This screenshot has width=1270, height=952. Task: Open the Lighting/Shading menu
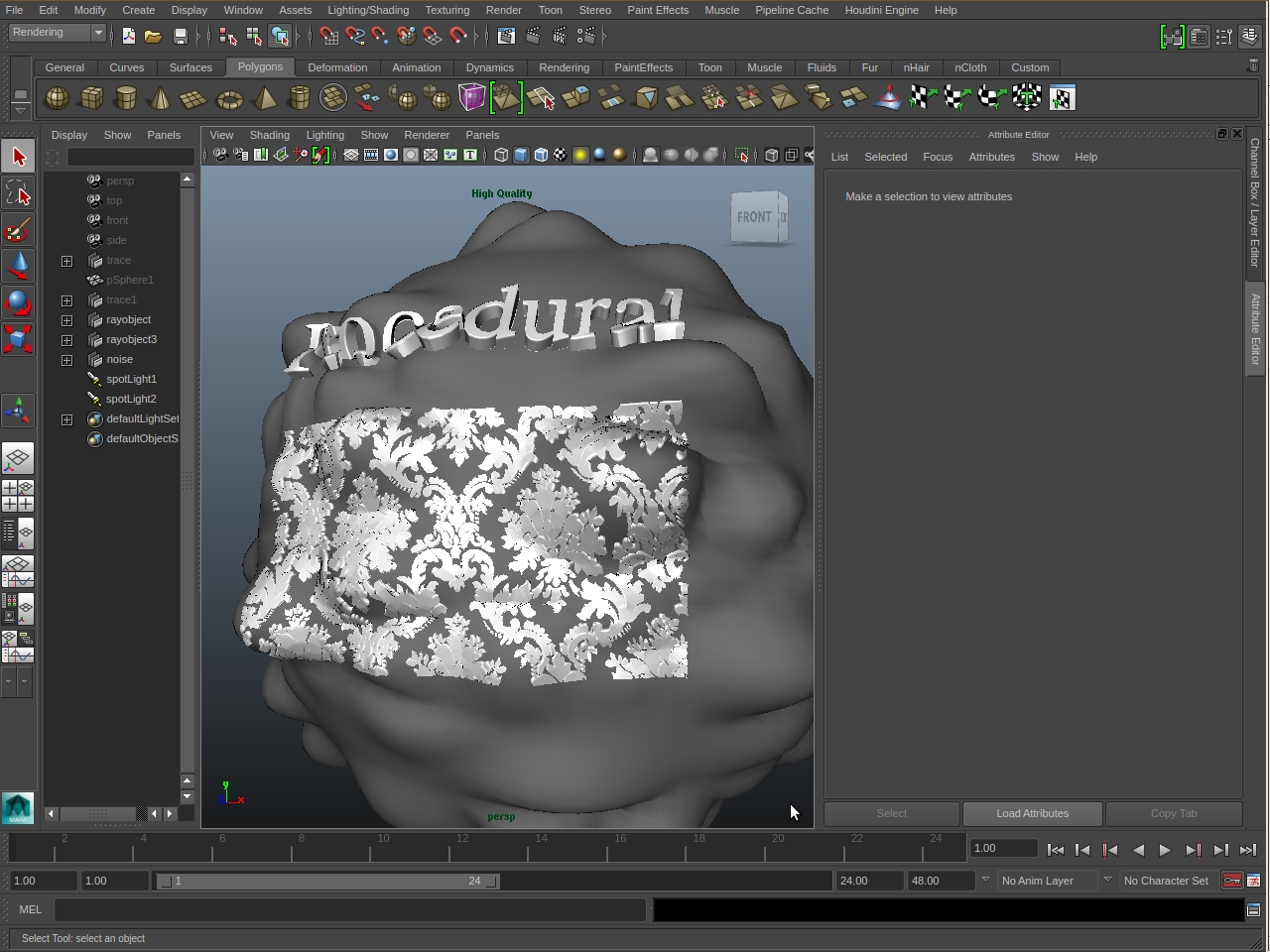click(x=367, y=10)
